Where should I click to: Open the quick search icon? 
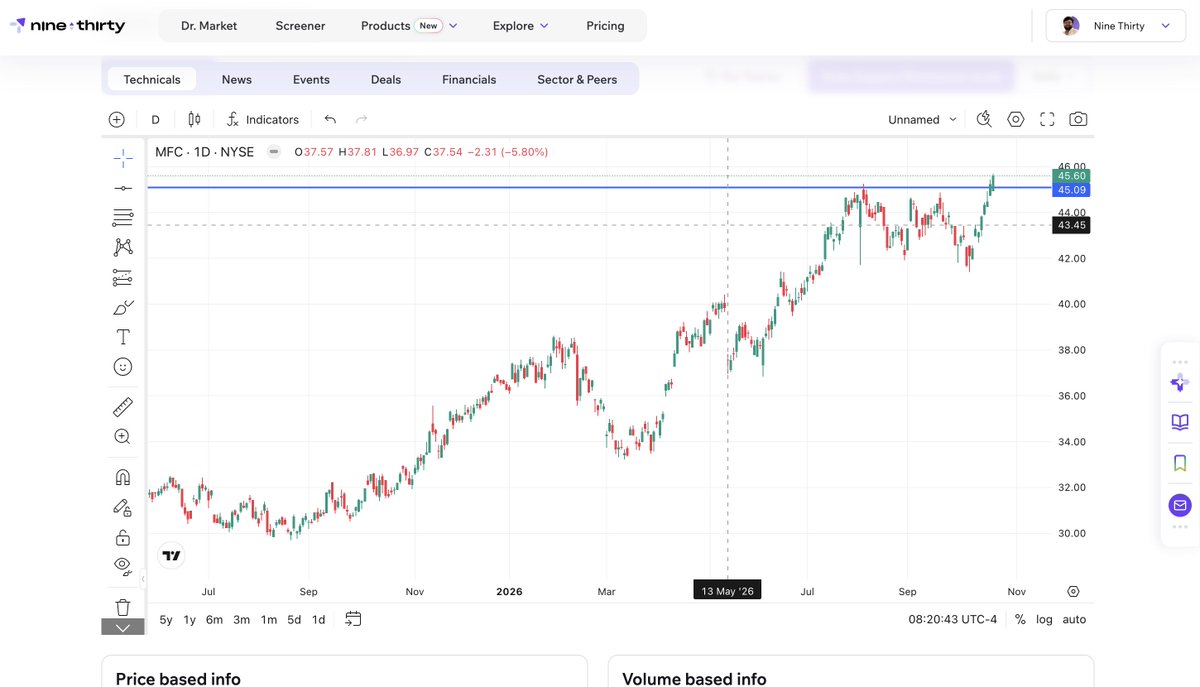click(984, 119)
